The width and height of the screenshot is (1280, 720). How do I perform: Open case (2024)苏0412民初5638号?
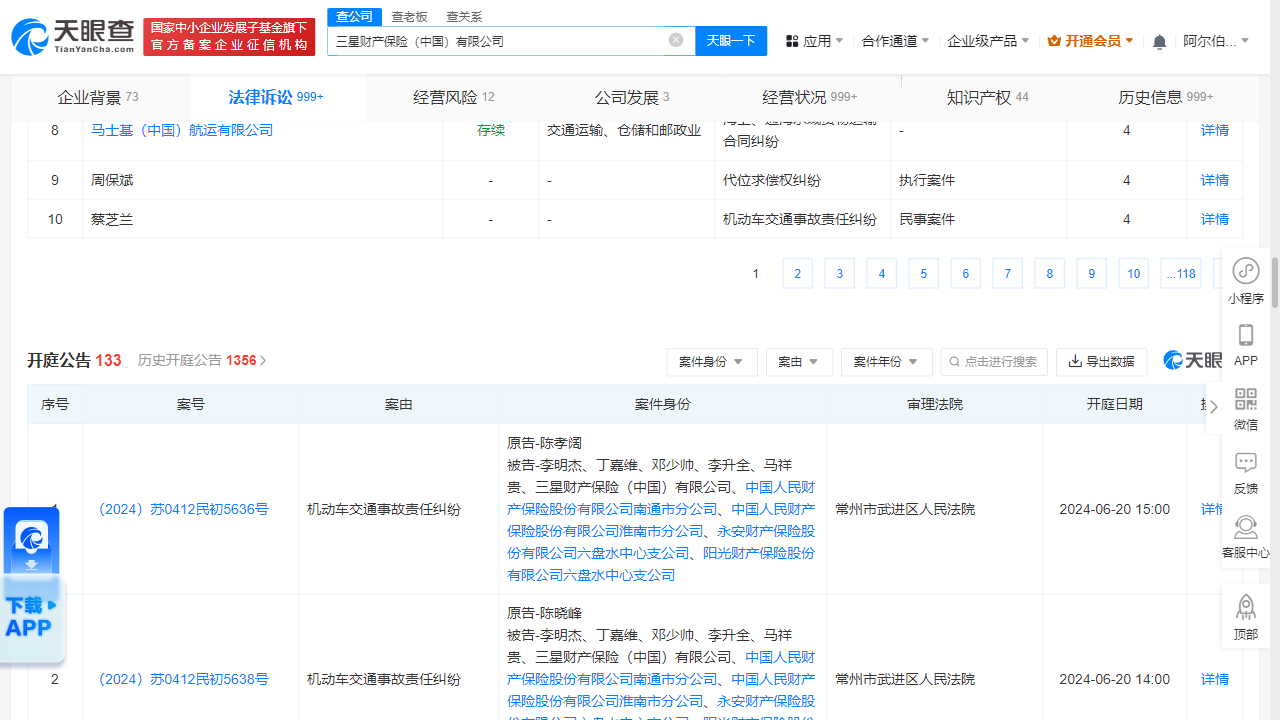(184, 679)
